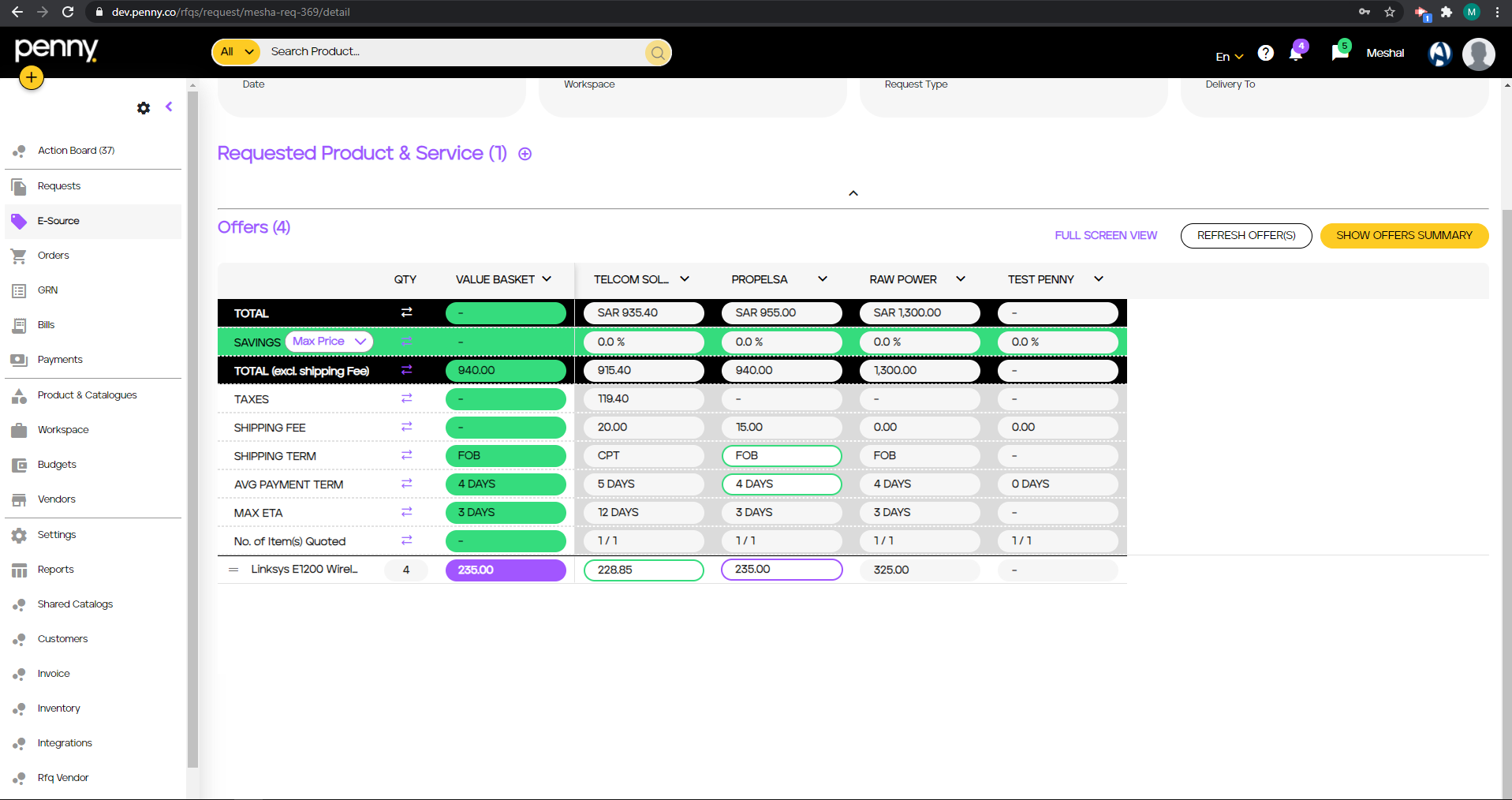The width and height of the screenshot is (1512, 800).
Task: Click the purple 235.00 value basket cell
Action: click(506, 570)
